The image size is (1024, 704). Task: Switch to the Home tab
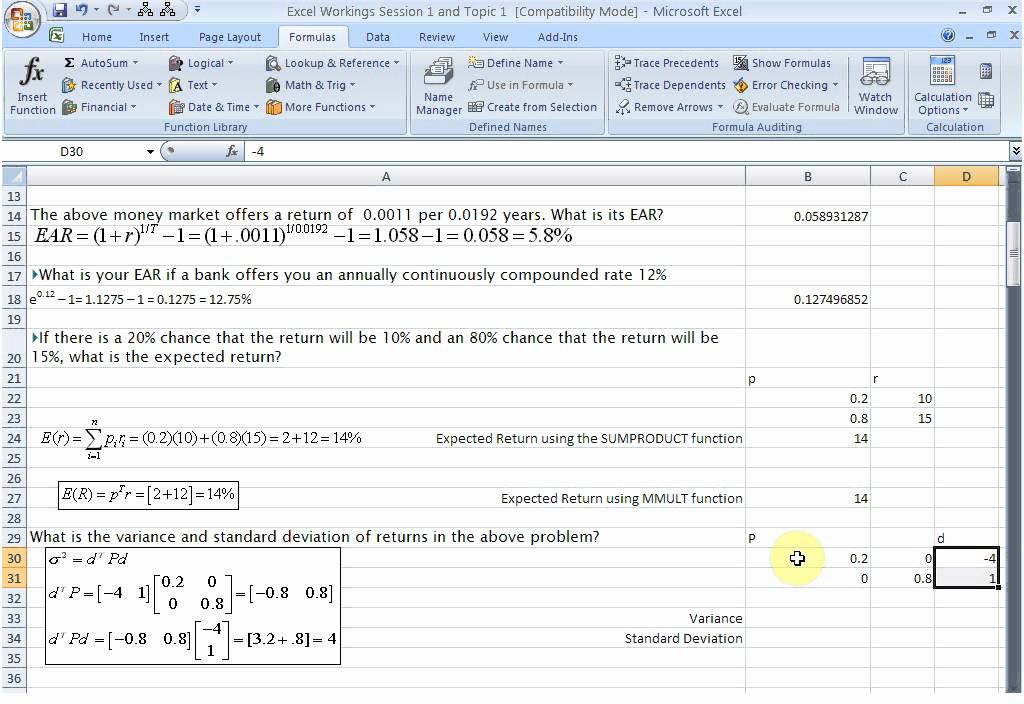point(97,37)
